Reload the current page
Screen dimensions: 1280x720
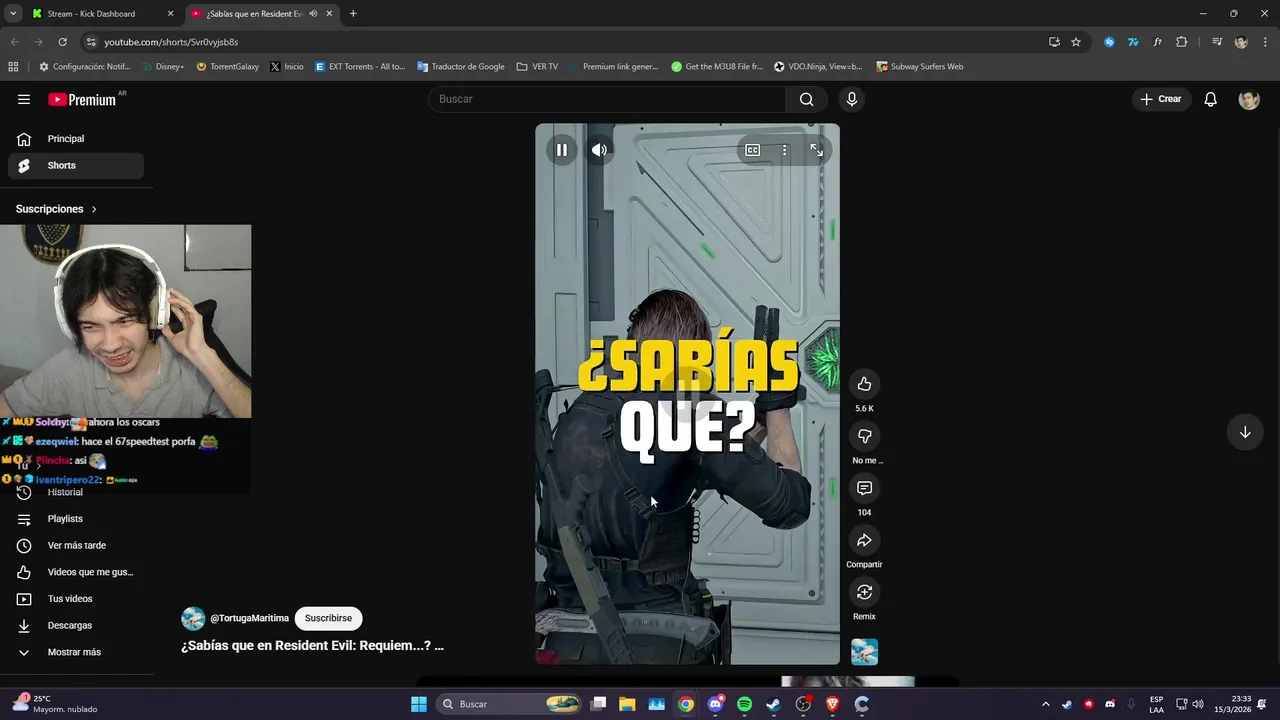pos(62,42)
